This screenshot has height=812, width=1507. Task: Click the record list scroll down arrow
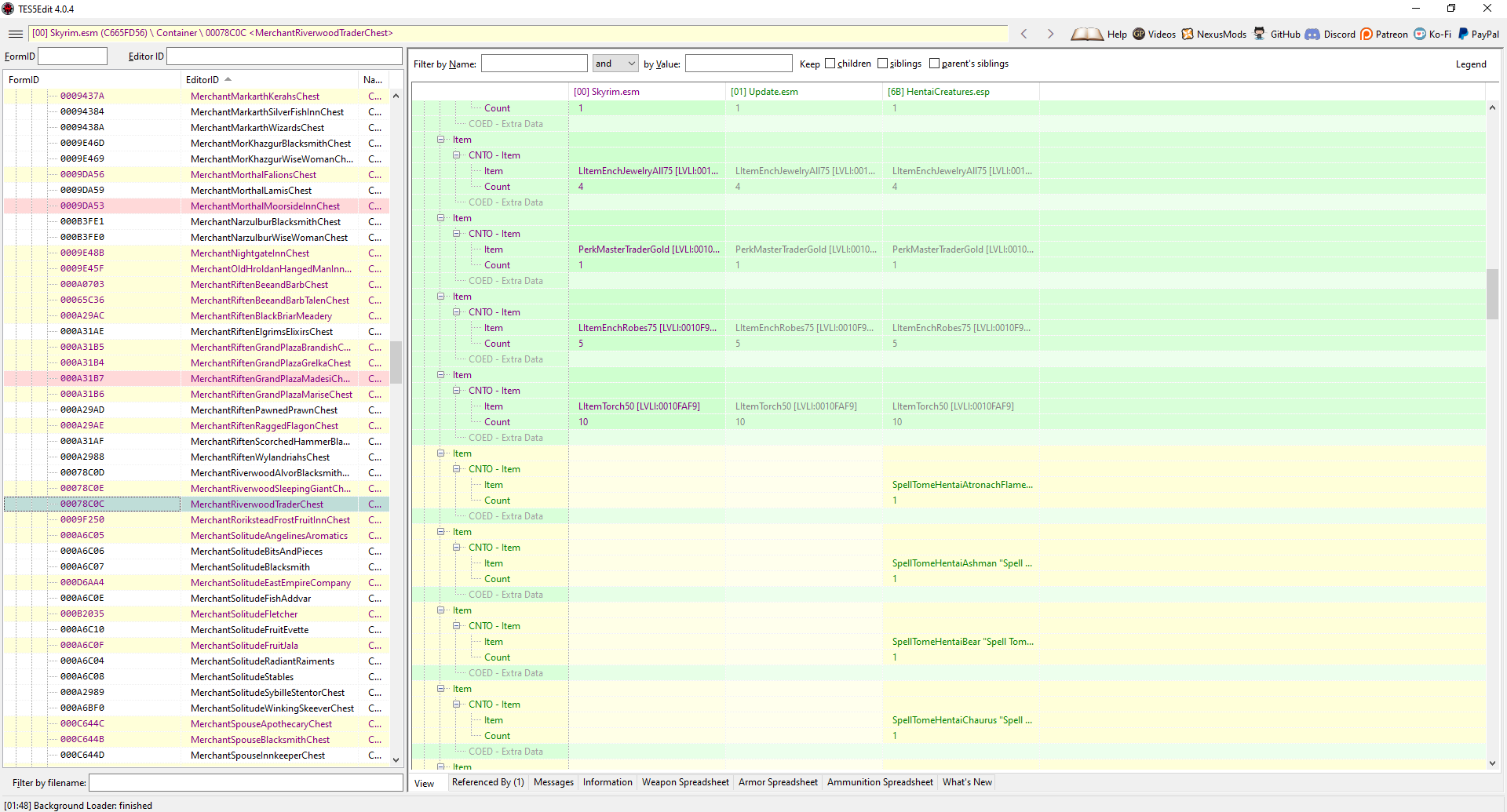[396, 759]
